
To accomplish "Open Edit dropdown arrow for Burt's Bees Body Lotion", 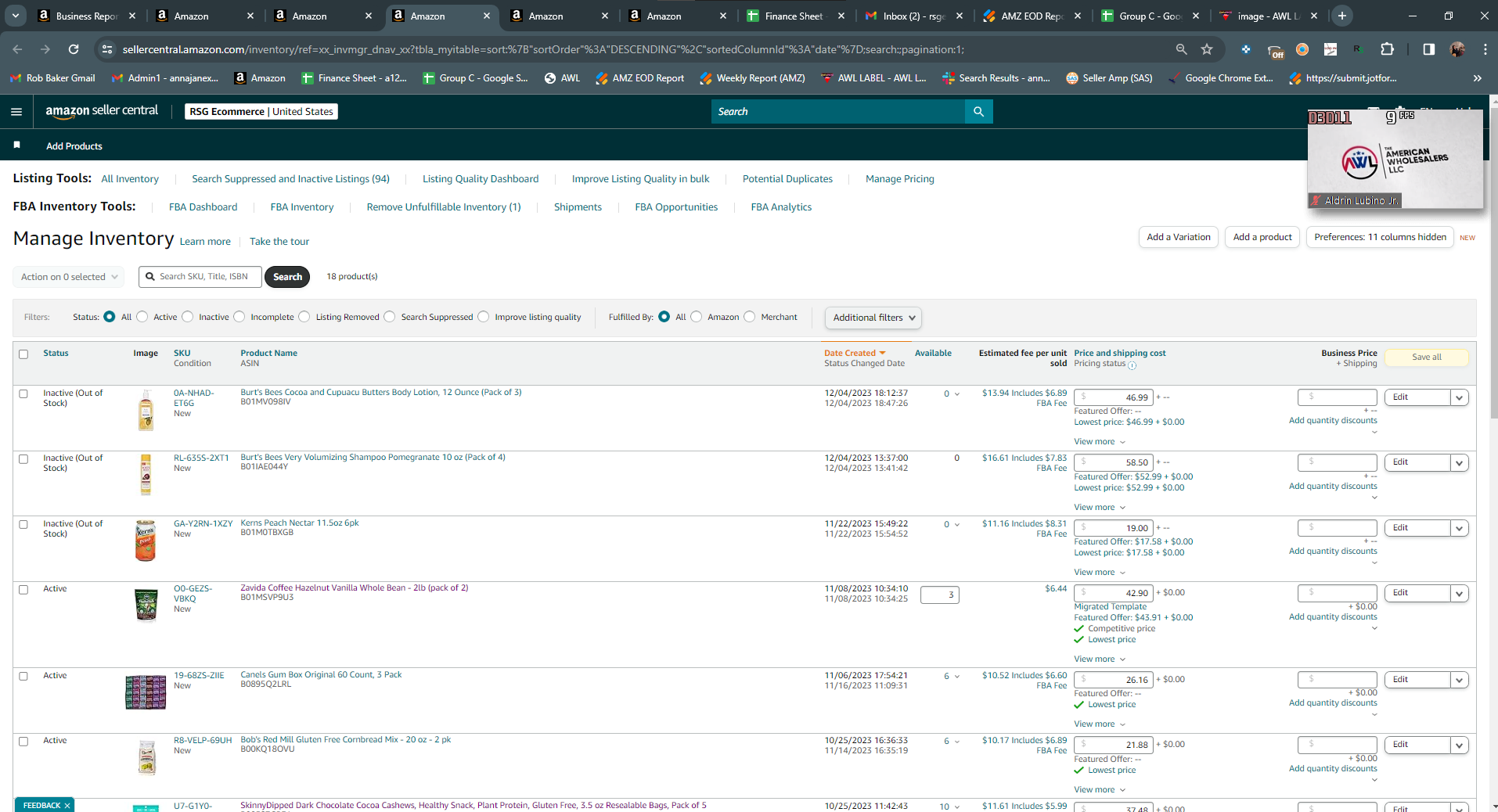I will click(1459, 397).
